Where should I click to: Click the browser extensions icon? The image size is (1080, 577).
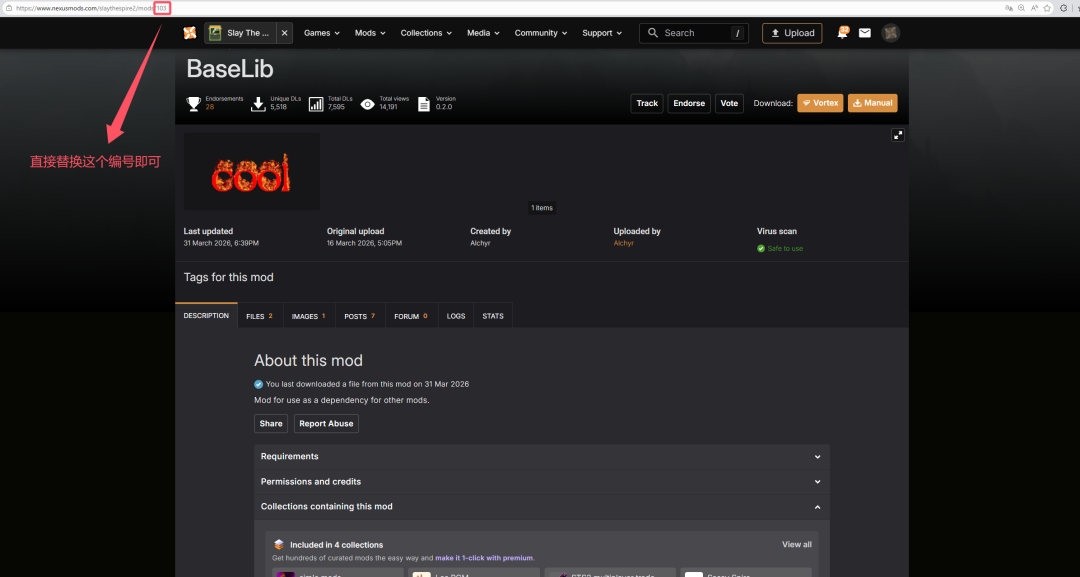[1064, 8]
